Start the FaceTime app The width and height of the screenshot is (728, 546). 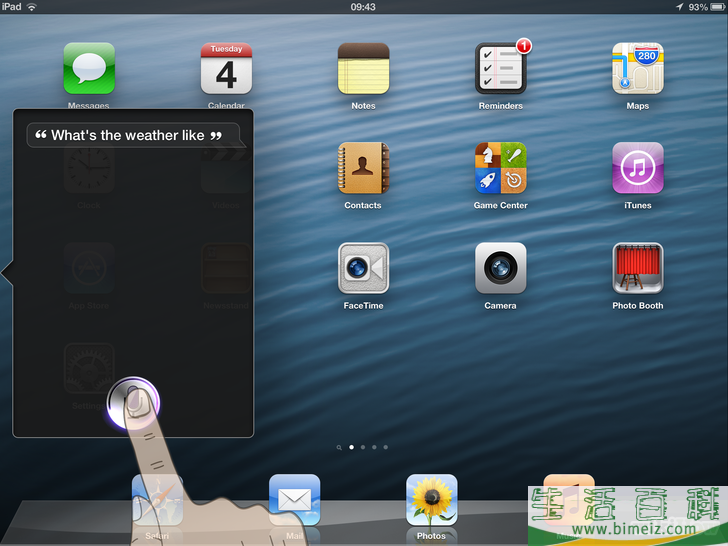364,268
